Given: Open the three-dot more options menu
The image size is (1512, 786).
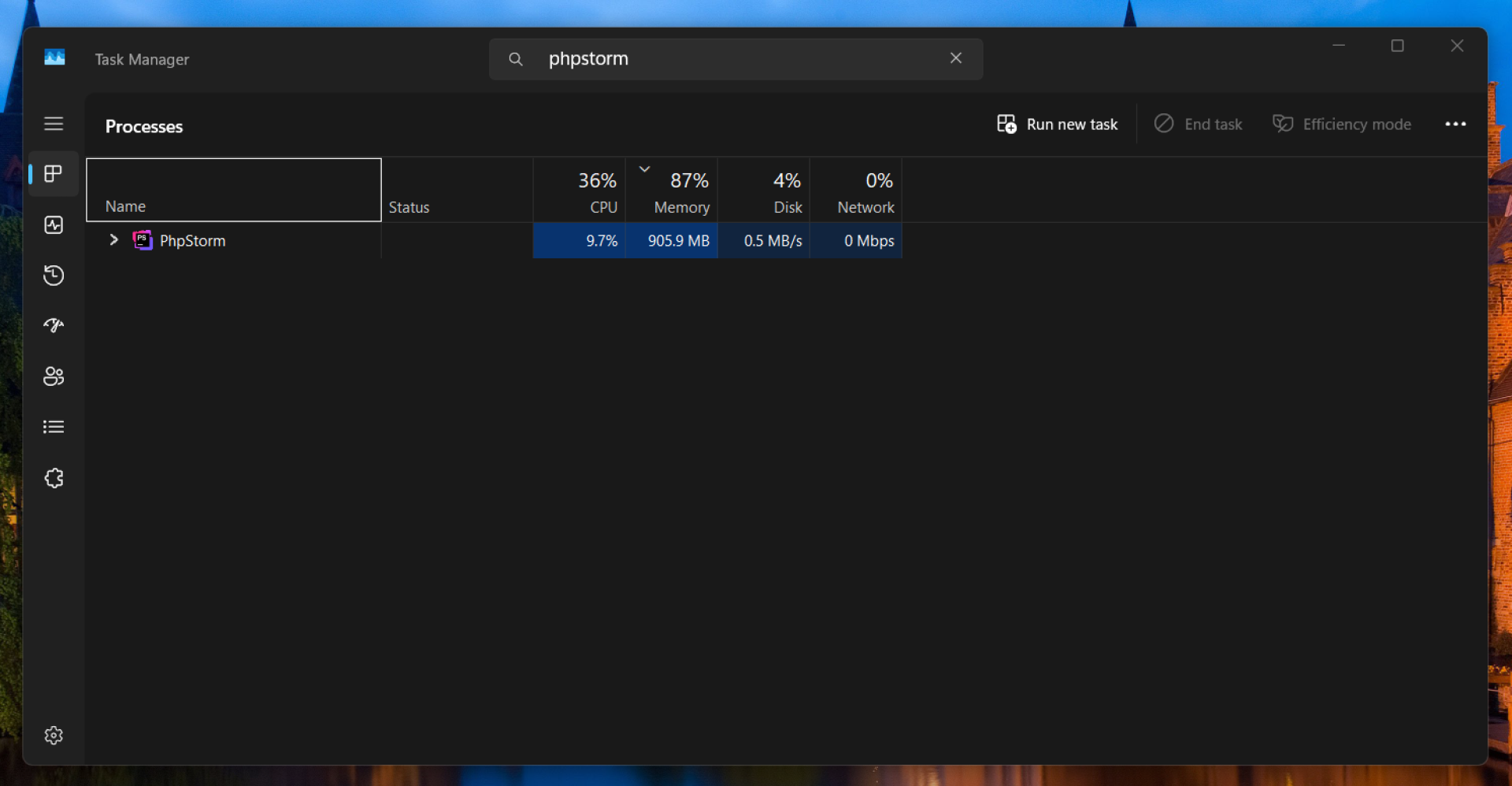Looking at the screenshot, I should [1455, 124].
